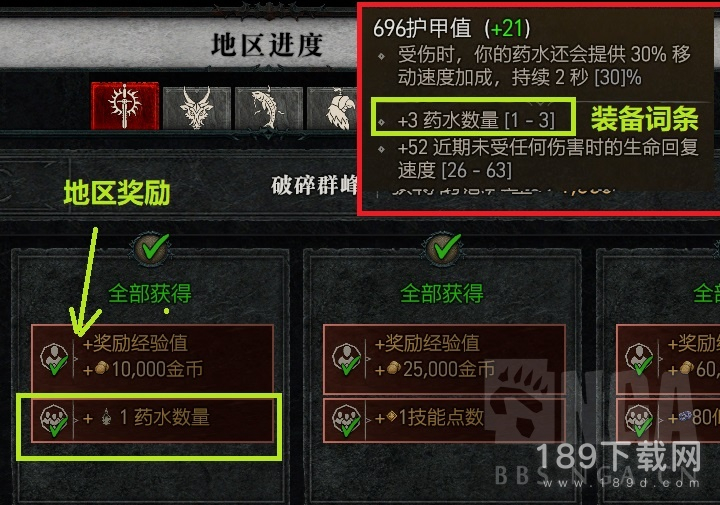Click the 地区进度 title header

pyautogui.click(x=267, y=45)
